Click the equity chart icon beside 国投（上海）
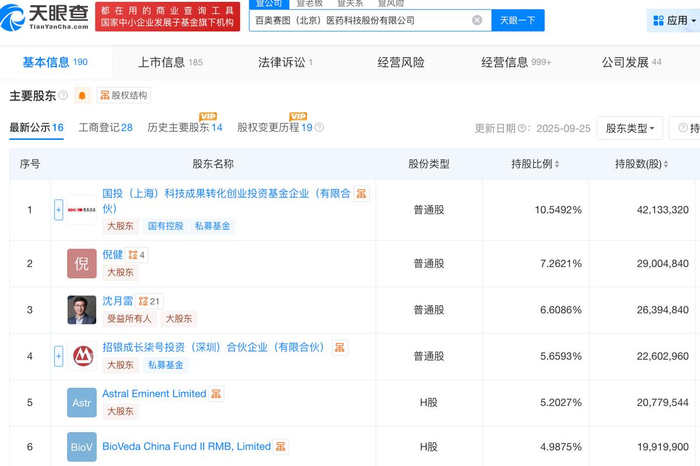This screenshot has height=466, width=700. pos(361,194)
